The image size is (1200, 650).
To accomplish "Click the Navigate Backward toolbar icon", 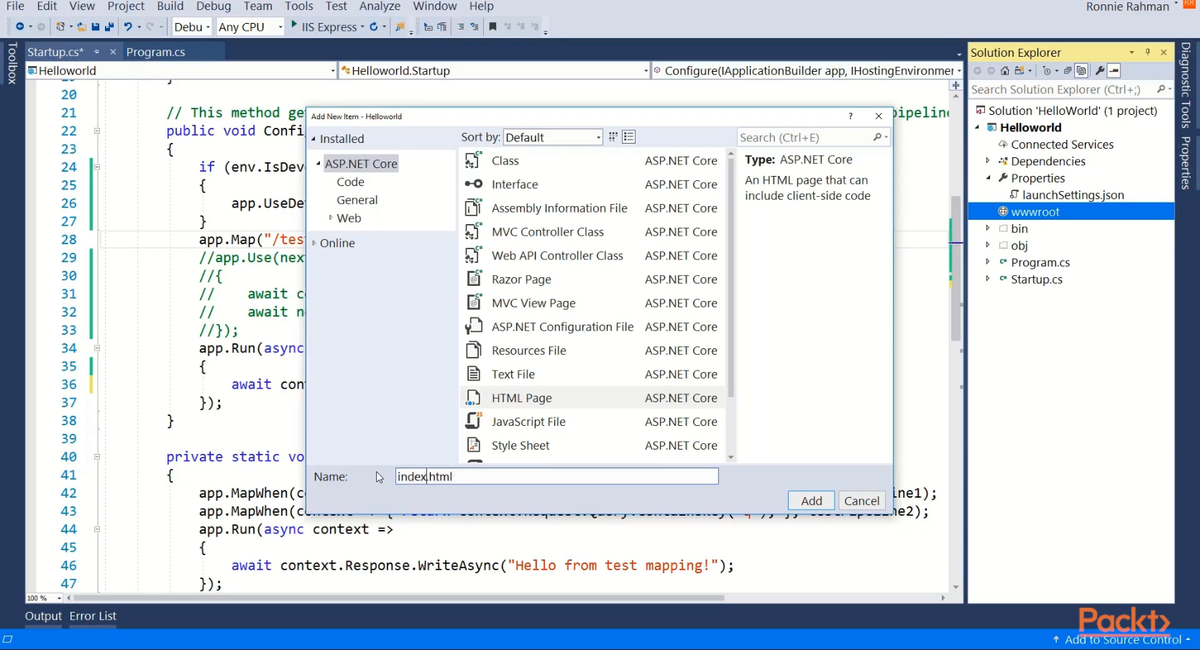I will tap(19, 27).
